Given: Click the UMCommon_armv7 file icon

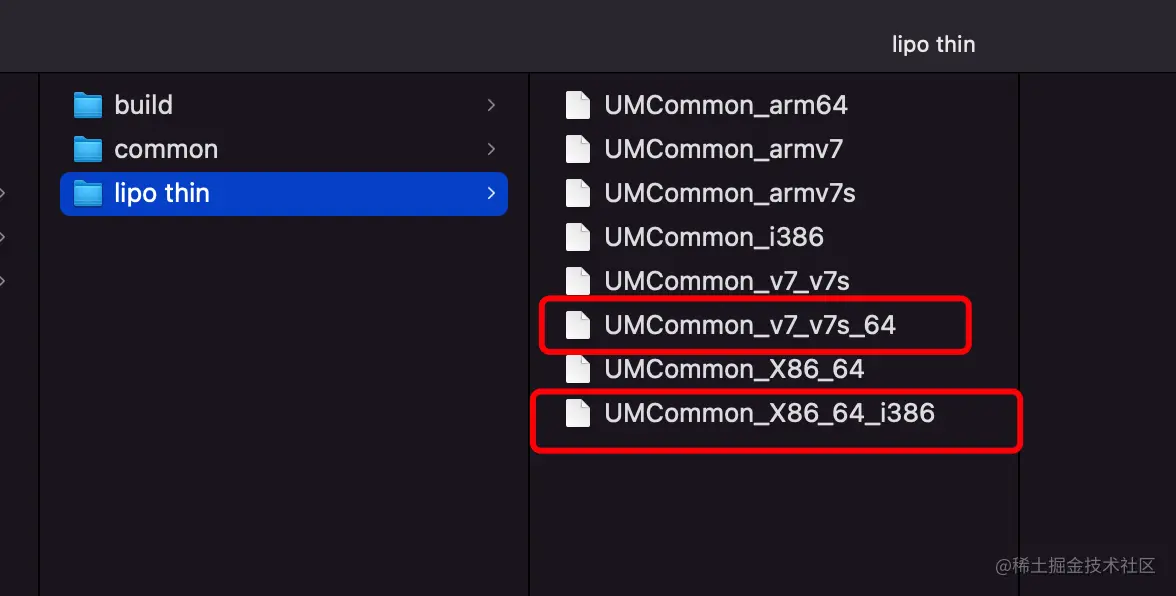Looking at the screenshot, I should pyautogui.click(x=578, y=149).
